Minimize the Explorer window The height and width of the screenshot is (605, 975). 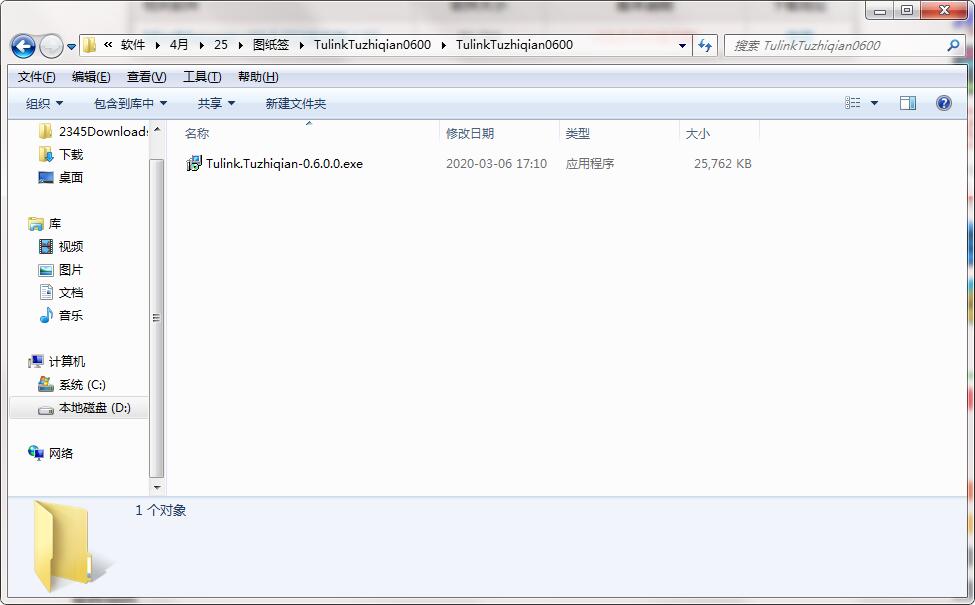coord(880,11)
